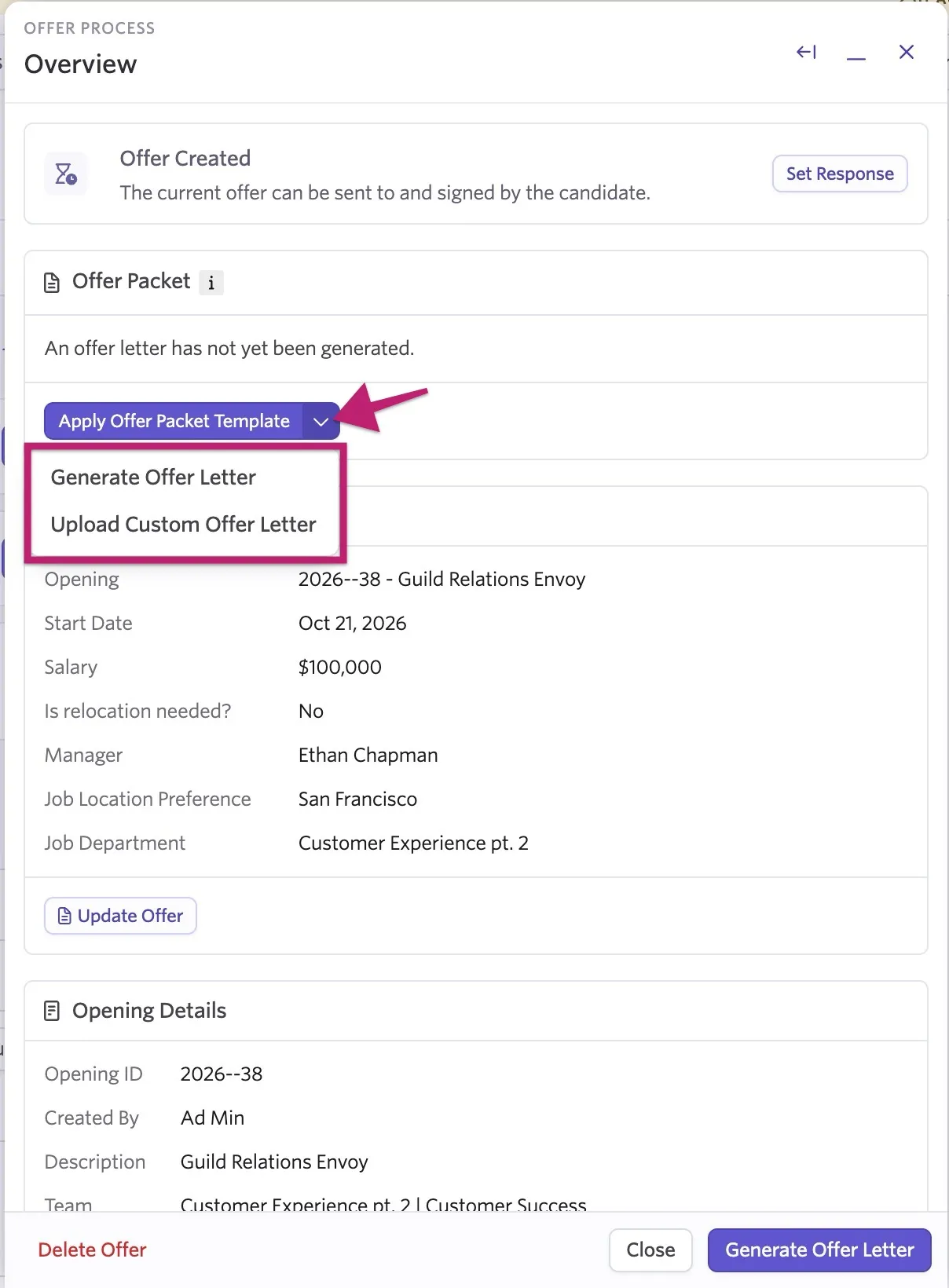Viewport: 949px width, 1288px height.
Task: Click the Update Offer button
Action: pos(120,916)
